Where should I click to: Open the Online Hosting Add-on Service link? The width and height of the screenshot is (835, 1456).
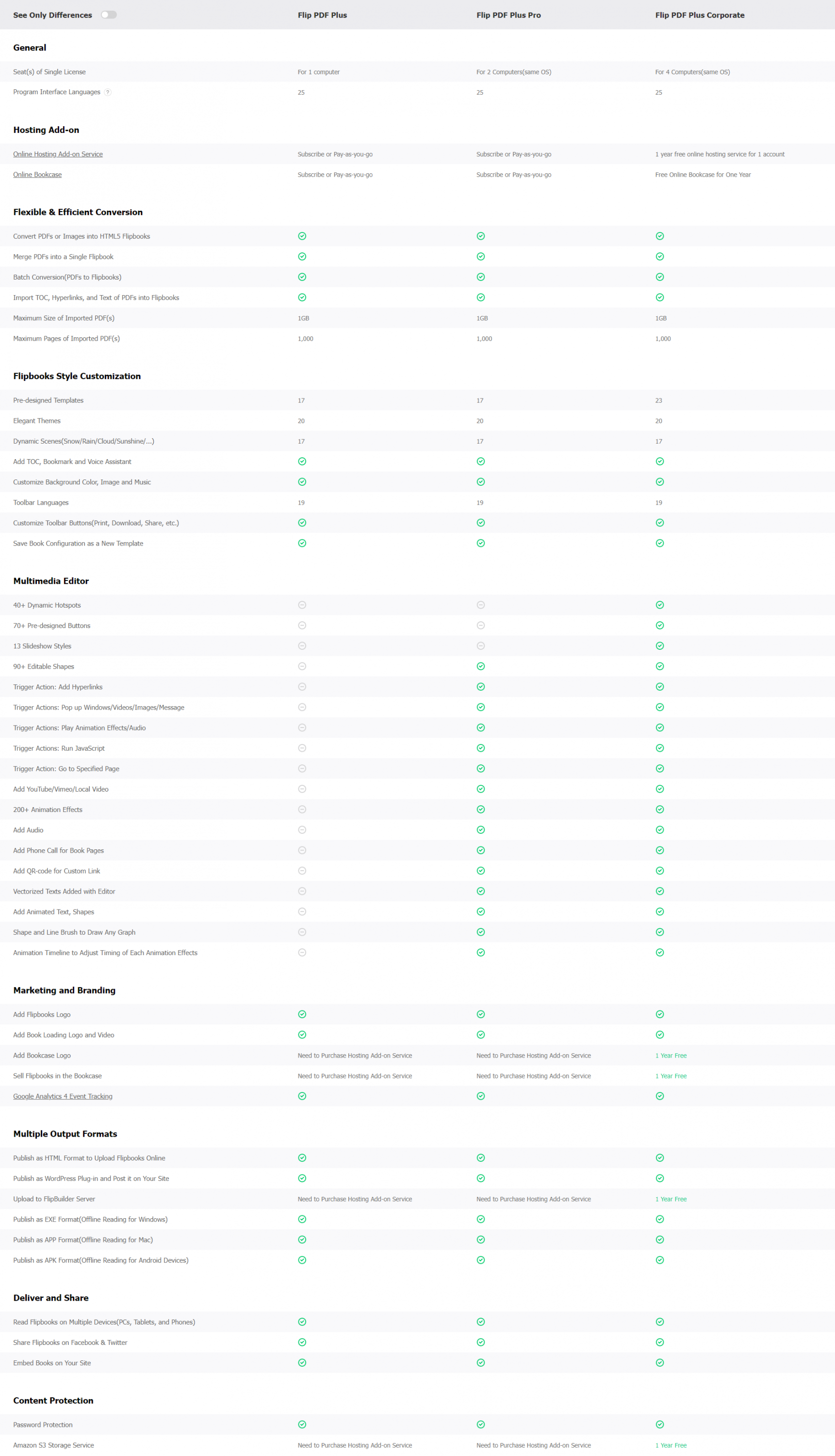point(58,154)
